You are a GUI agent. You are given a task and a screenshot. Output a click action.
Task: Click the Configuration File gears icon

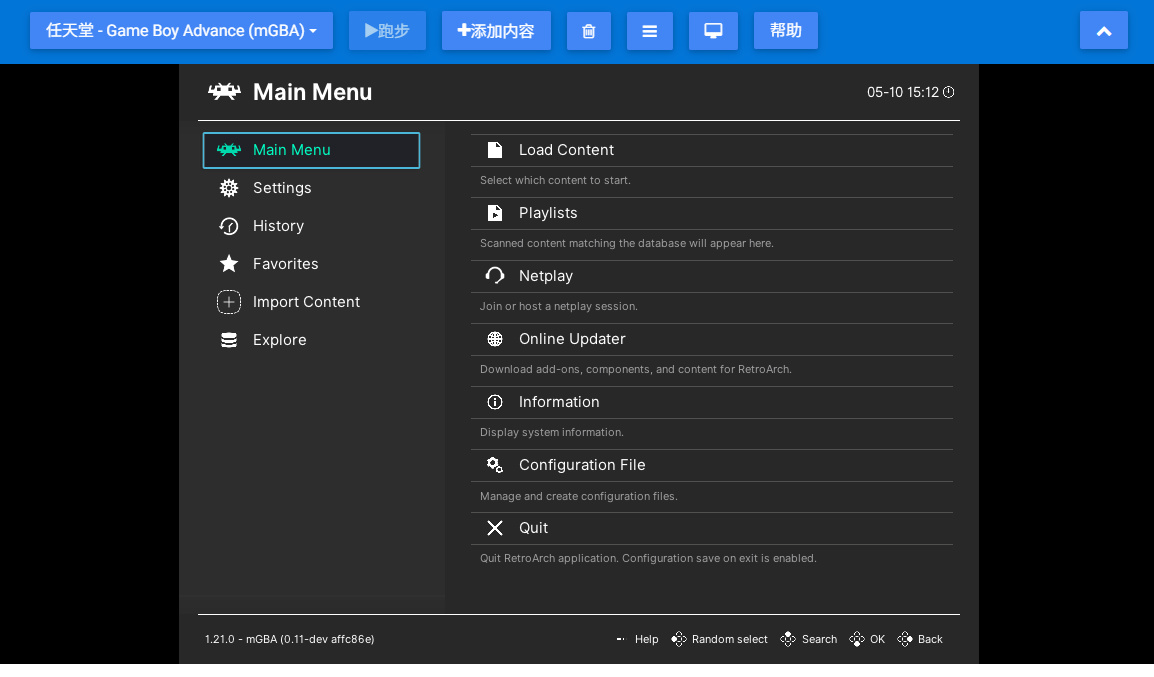pos(495,465)
